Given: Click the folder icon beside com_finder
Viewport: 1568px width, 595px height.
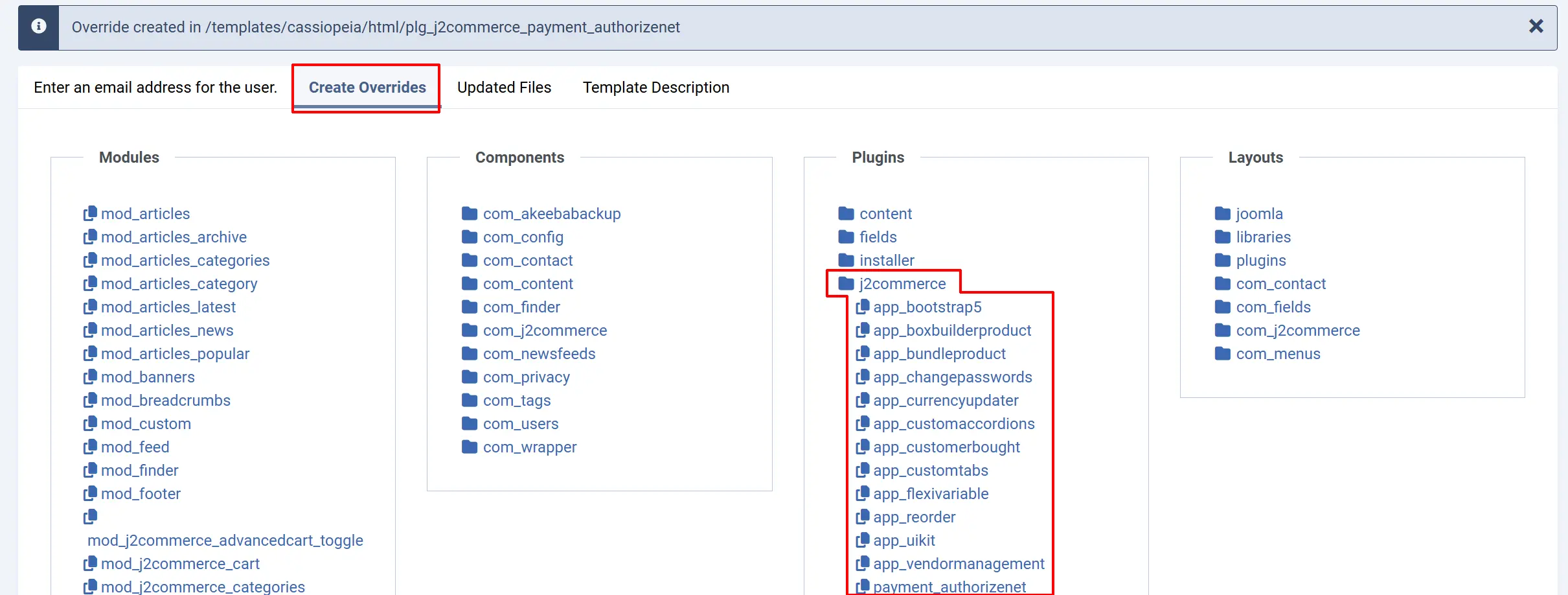Looking at the screenshot, I should tap(470, 307).
